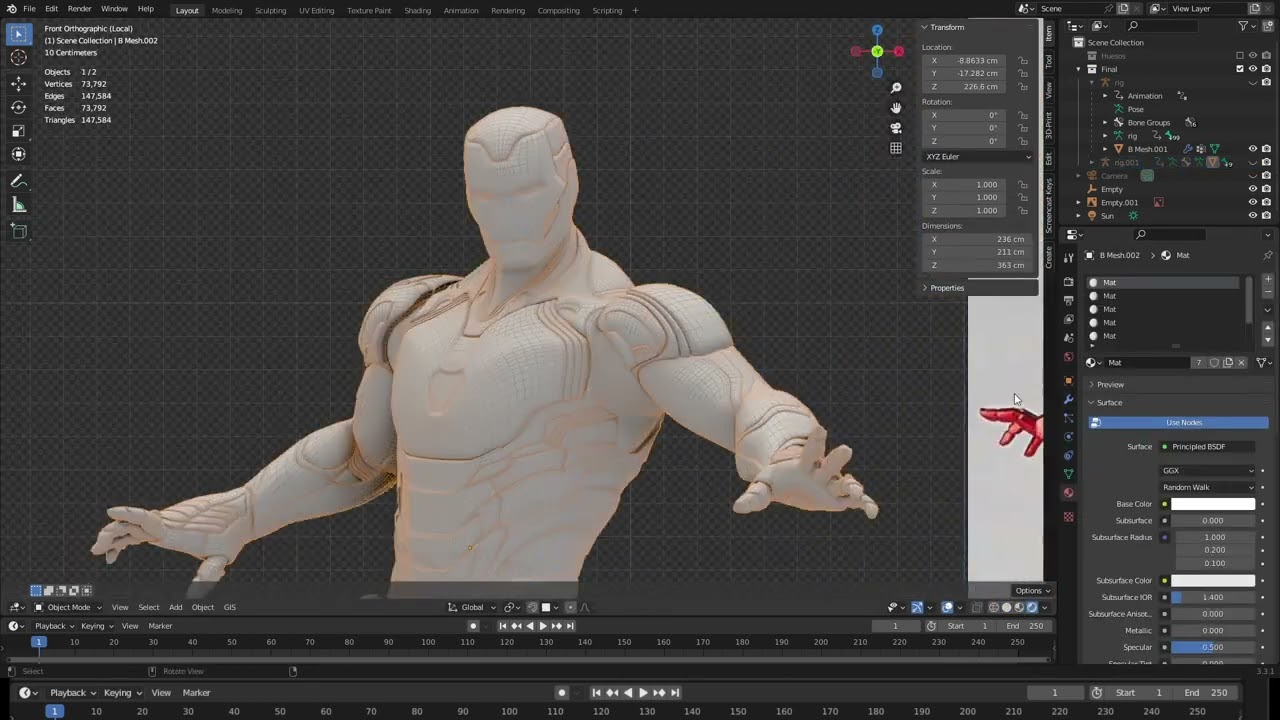Hide the Empty object with eye icon
Image resolution: width=1280 pixels, height=720 pixels.
click(1253, 189)
